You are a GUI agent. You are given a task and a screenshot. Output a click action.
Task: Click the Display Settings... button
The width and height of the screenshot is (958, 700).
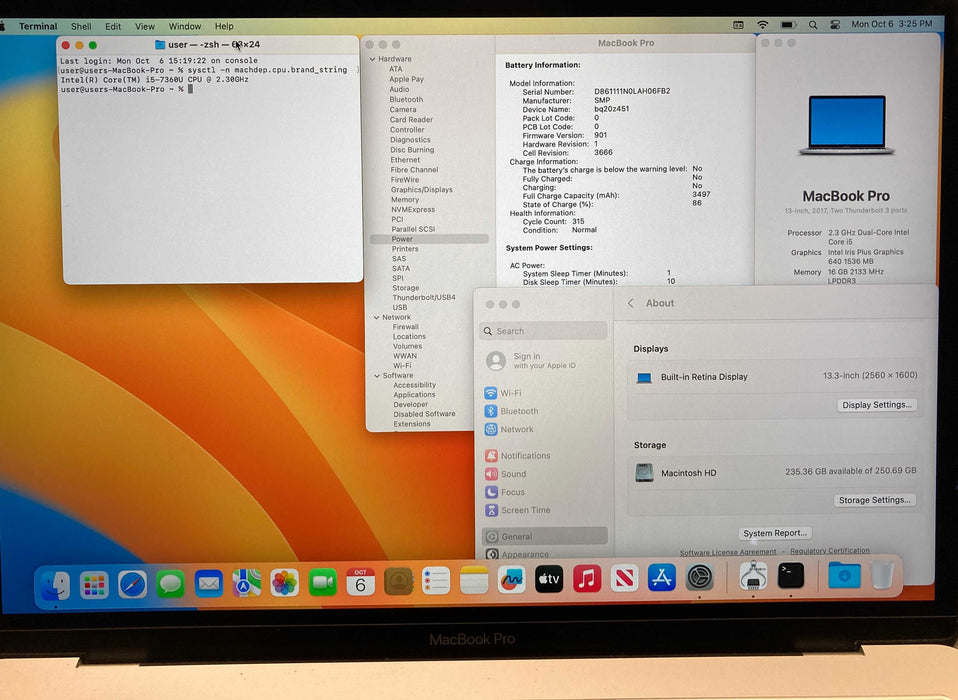877,405
